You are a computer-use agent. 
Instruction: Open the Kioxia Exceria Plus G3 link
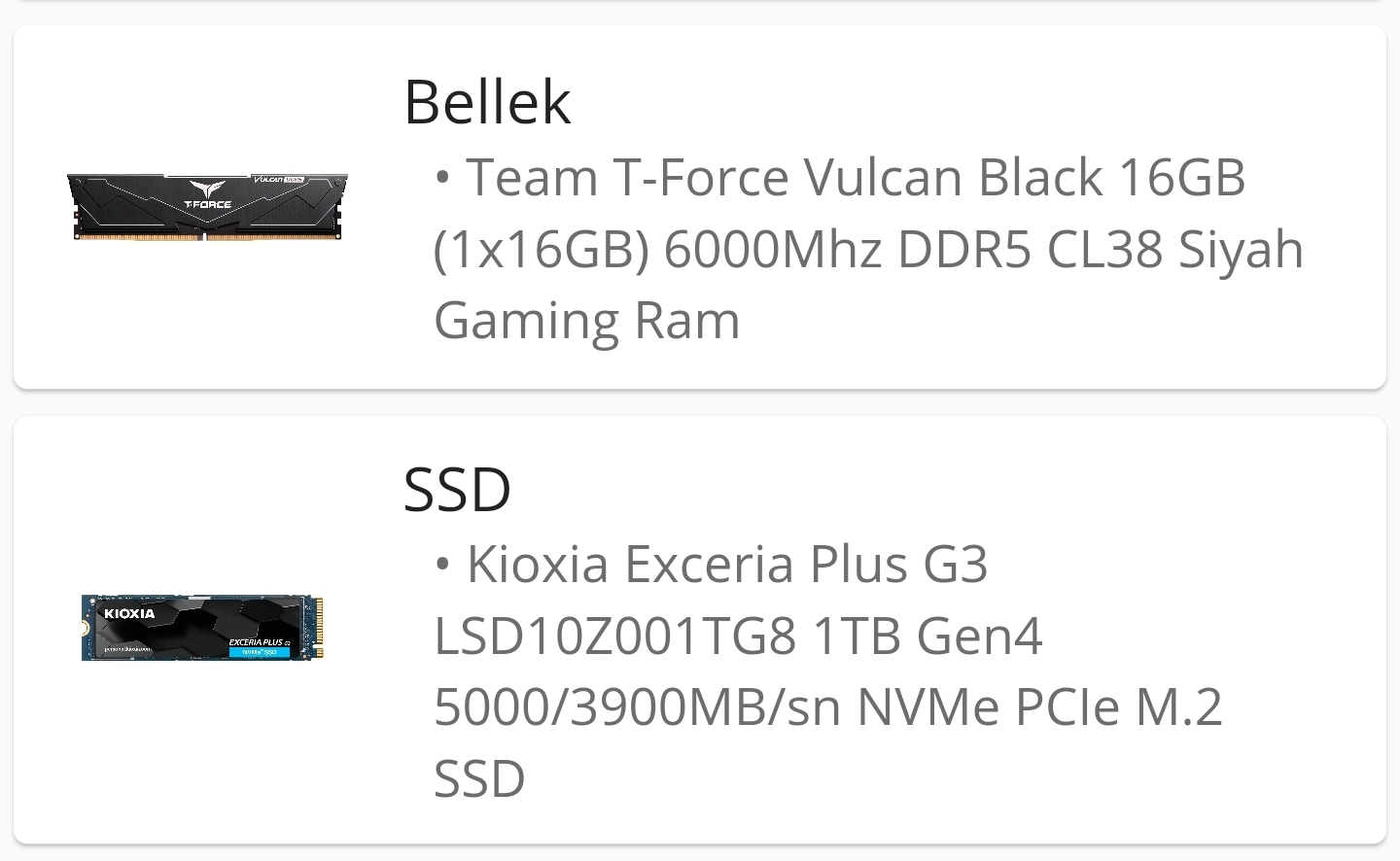727,564
